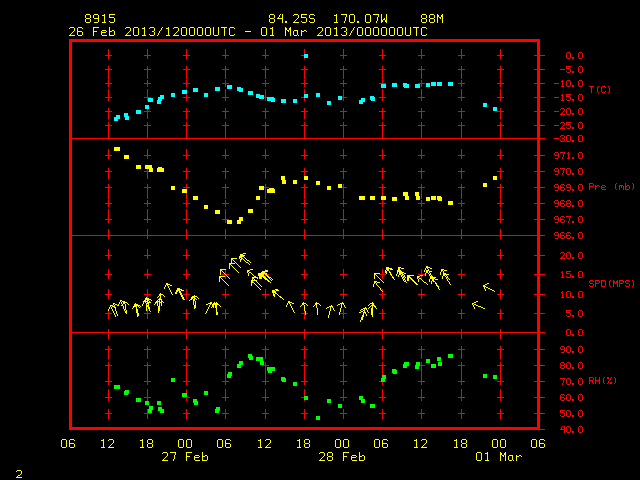
Task: Click the RH(%) humidity axis label
Action: 602,381
